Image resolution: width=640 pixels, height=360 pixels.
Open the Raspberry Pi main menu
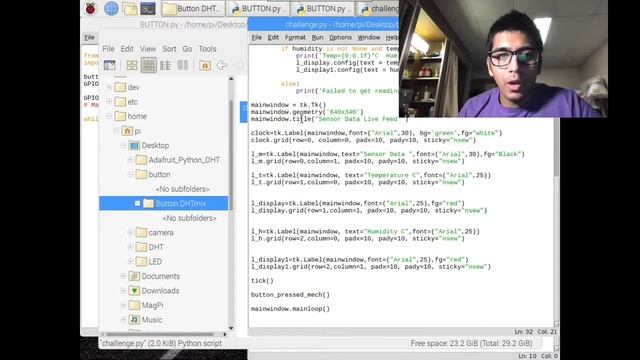(91, 8)
